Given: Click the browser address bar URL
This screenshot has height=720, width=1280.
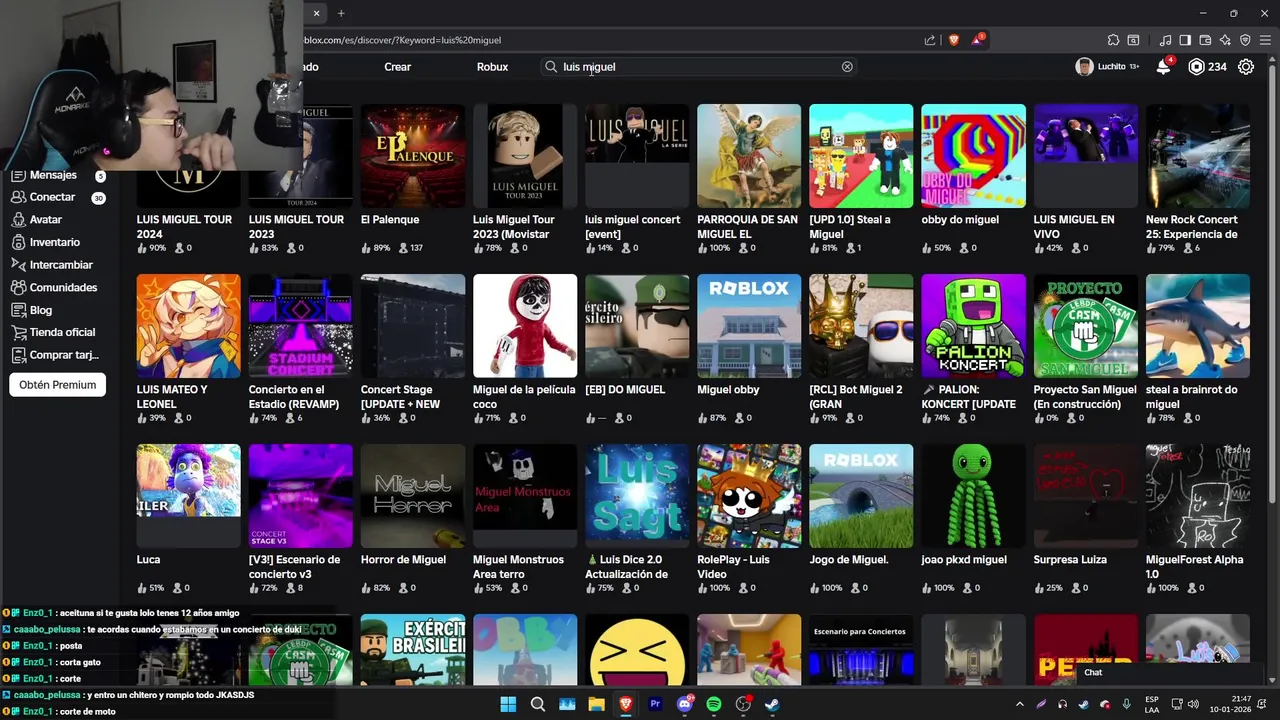Looking at the screenshot, I should (402, 40).
